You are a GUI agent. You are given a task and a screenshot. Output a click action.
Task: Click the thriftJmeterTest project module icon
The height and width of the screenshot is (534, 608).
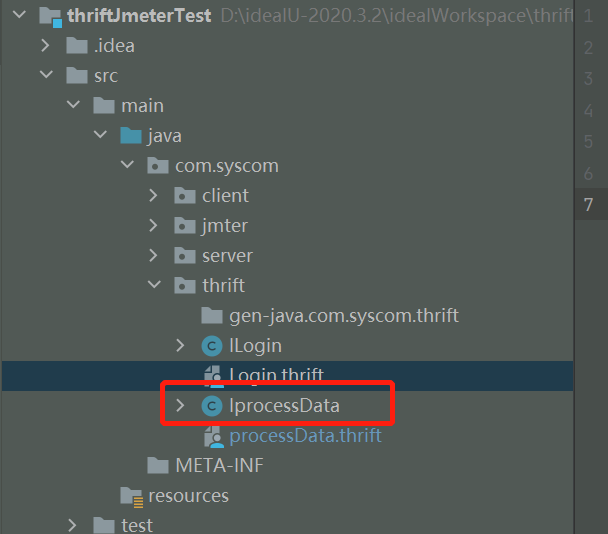(50, 17)
